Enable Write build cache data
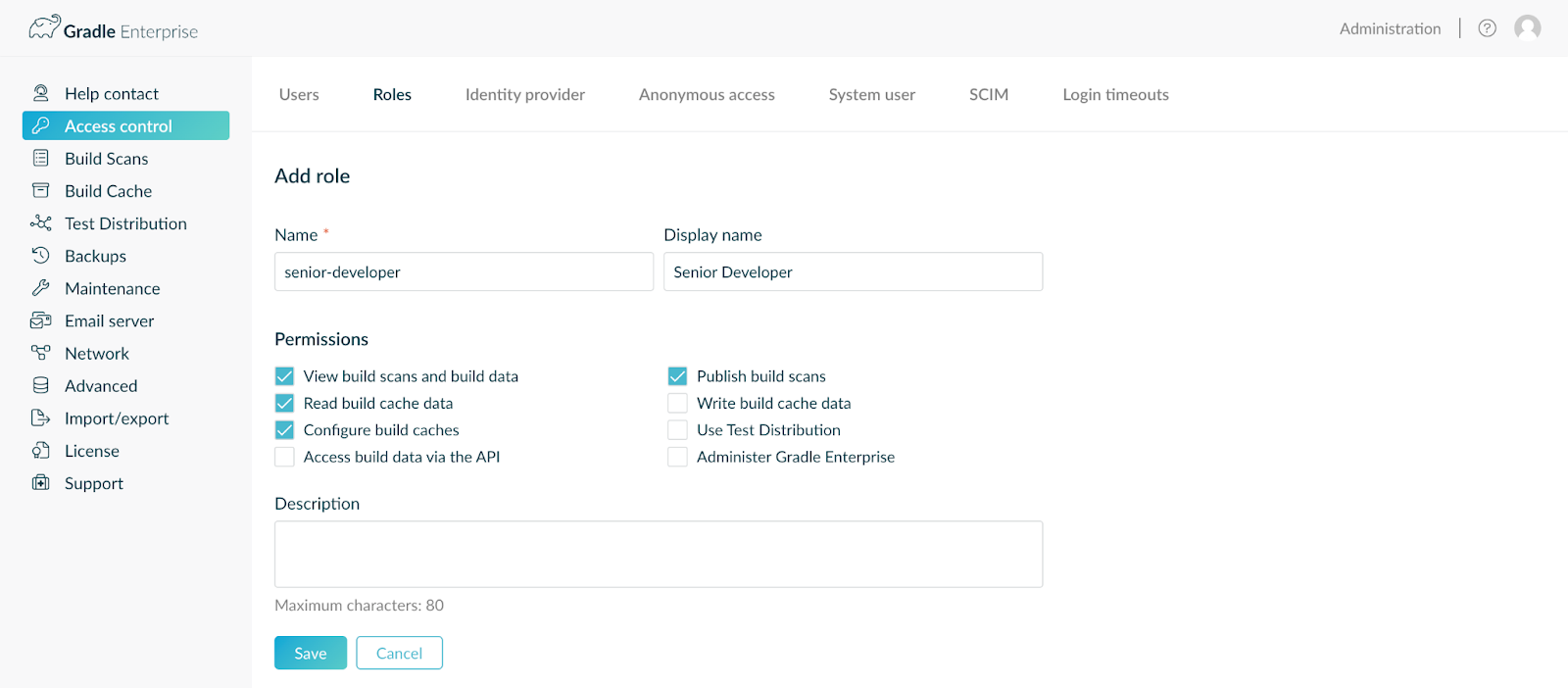 (677, 403)
